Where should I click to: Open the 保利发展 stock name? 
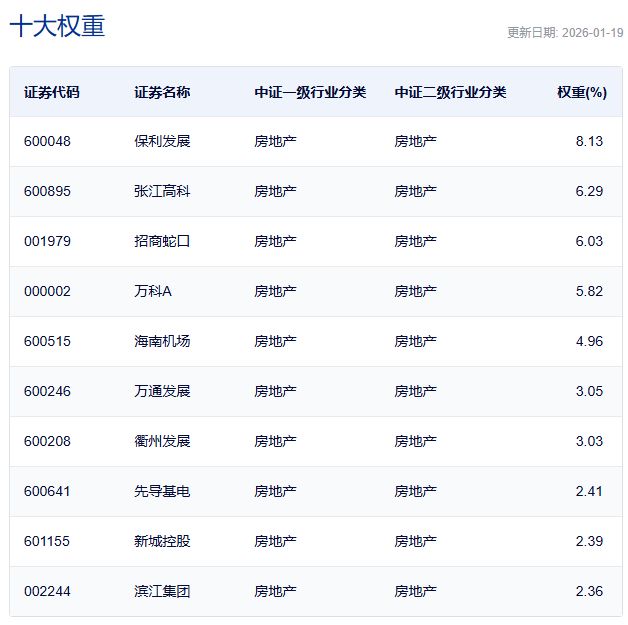pyautogui.click(x=162, y=141)
